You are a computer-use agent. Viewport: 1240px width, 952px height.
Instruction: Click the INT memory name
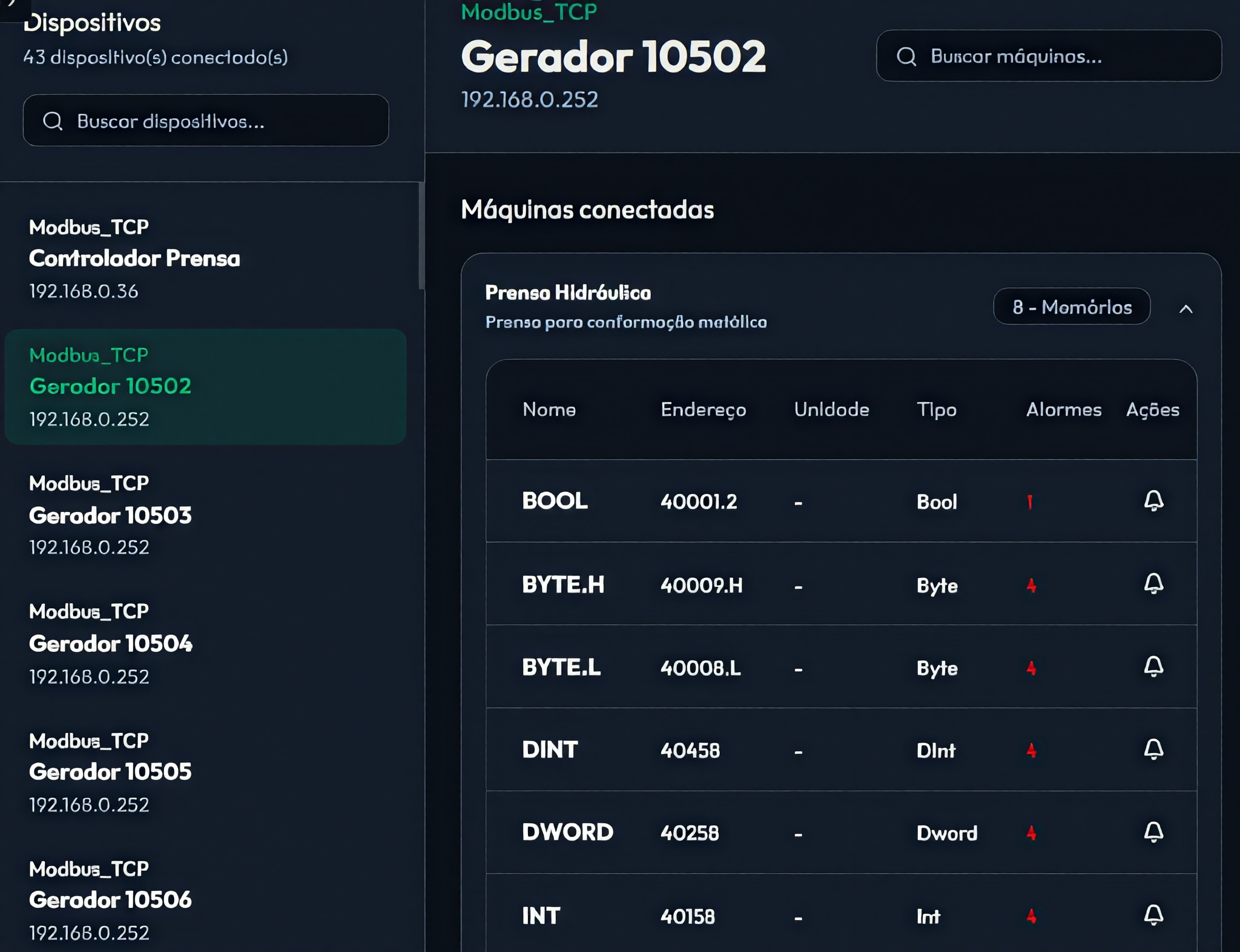click(541, 916)
